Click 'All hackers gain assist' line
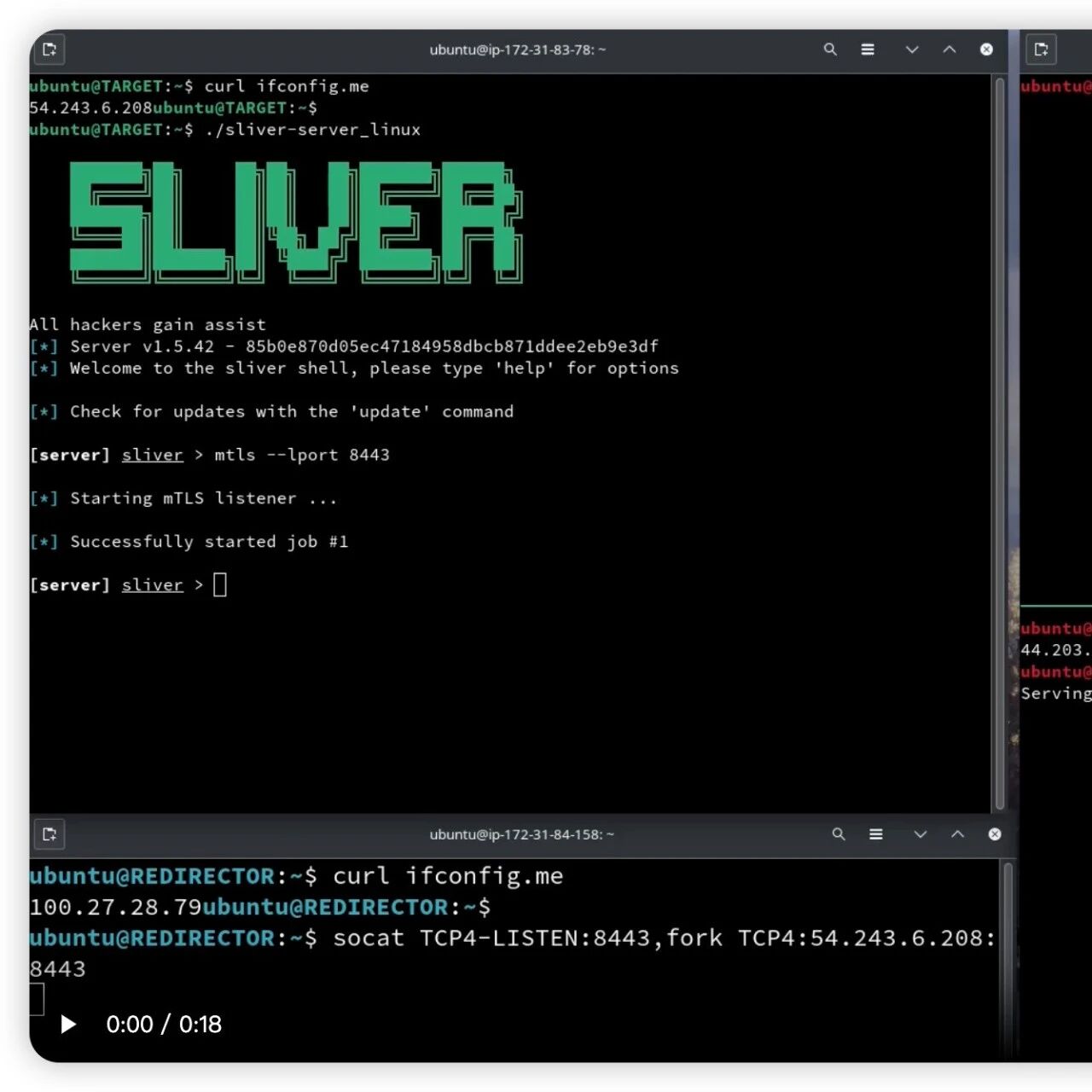The image size is (1092, 1092). point(148,325)
